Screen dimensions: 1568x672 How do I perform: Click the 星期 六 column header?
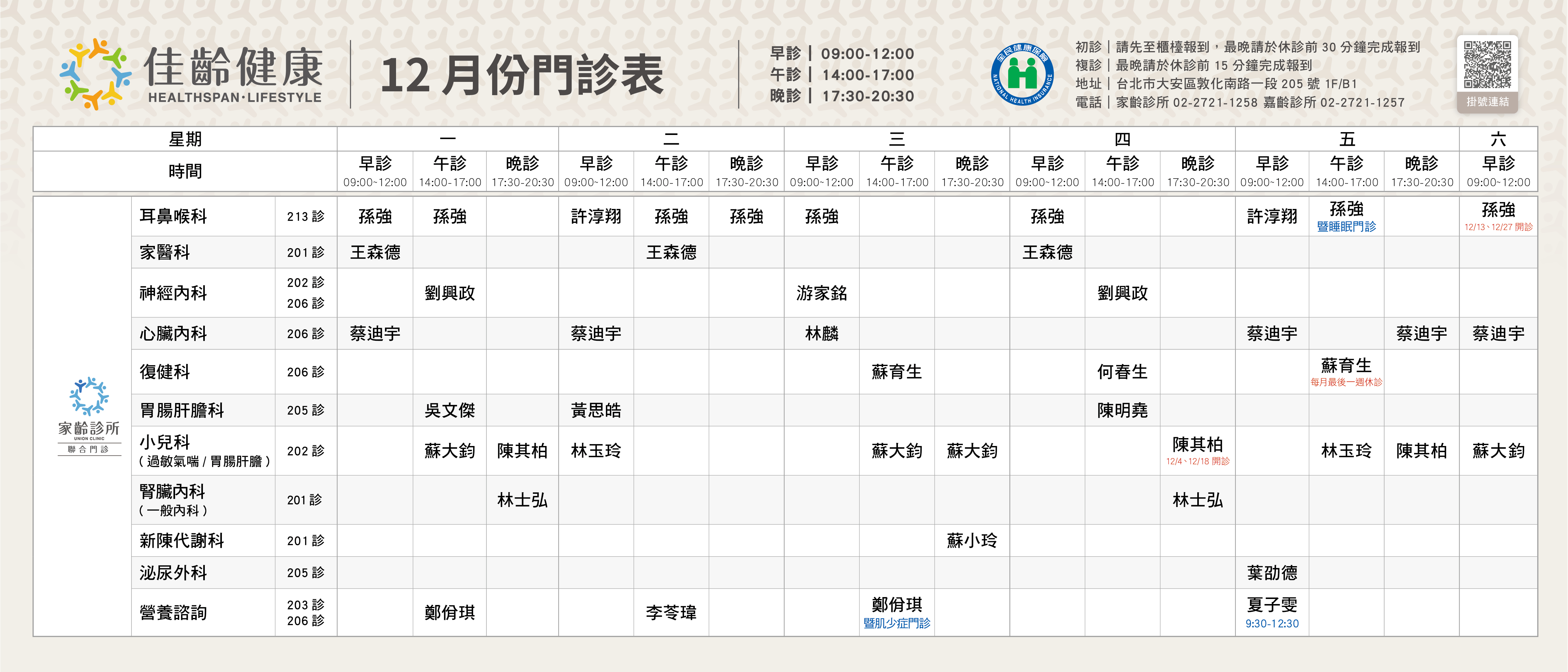pos(1498,139)
